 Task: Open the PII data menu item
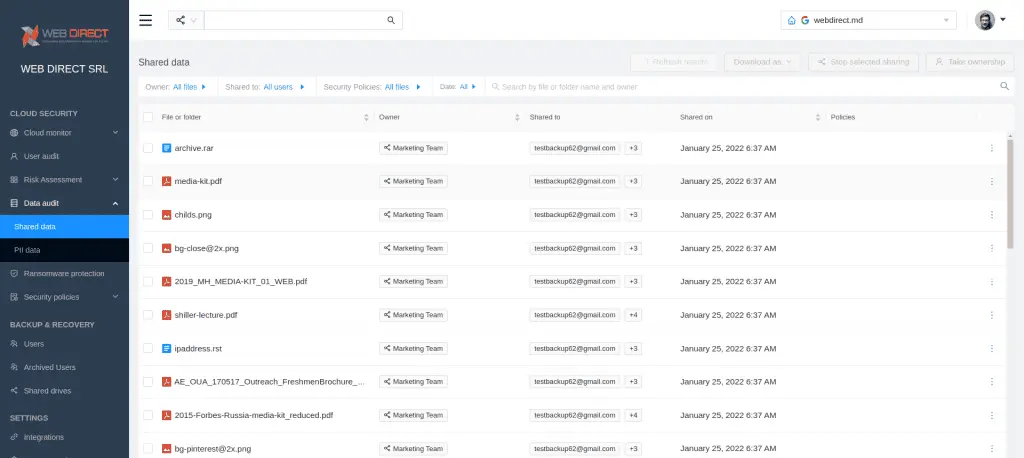[65, 250]
